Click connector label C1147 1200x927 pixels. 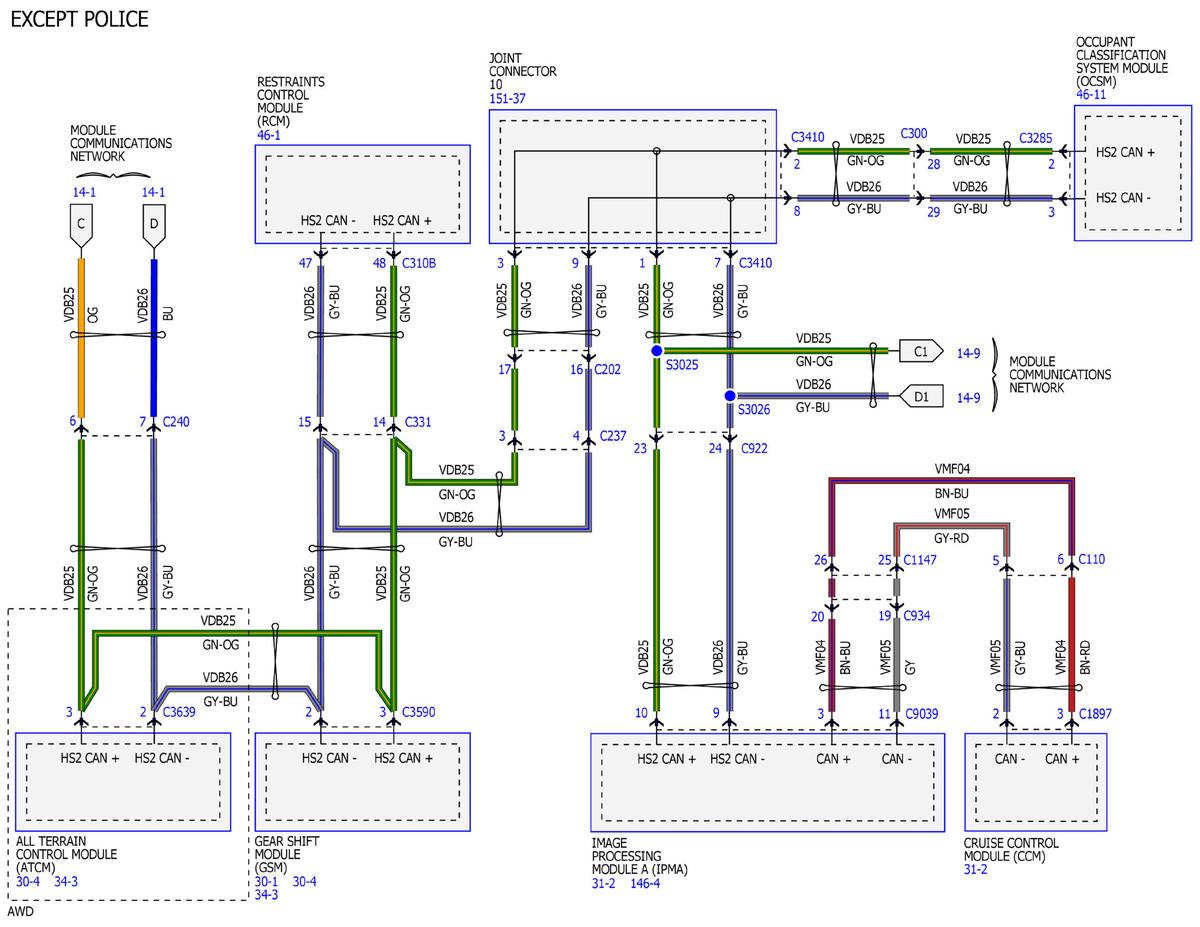(x=923, y=559)
